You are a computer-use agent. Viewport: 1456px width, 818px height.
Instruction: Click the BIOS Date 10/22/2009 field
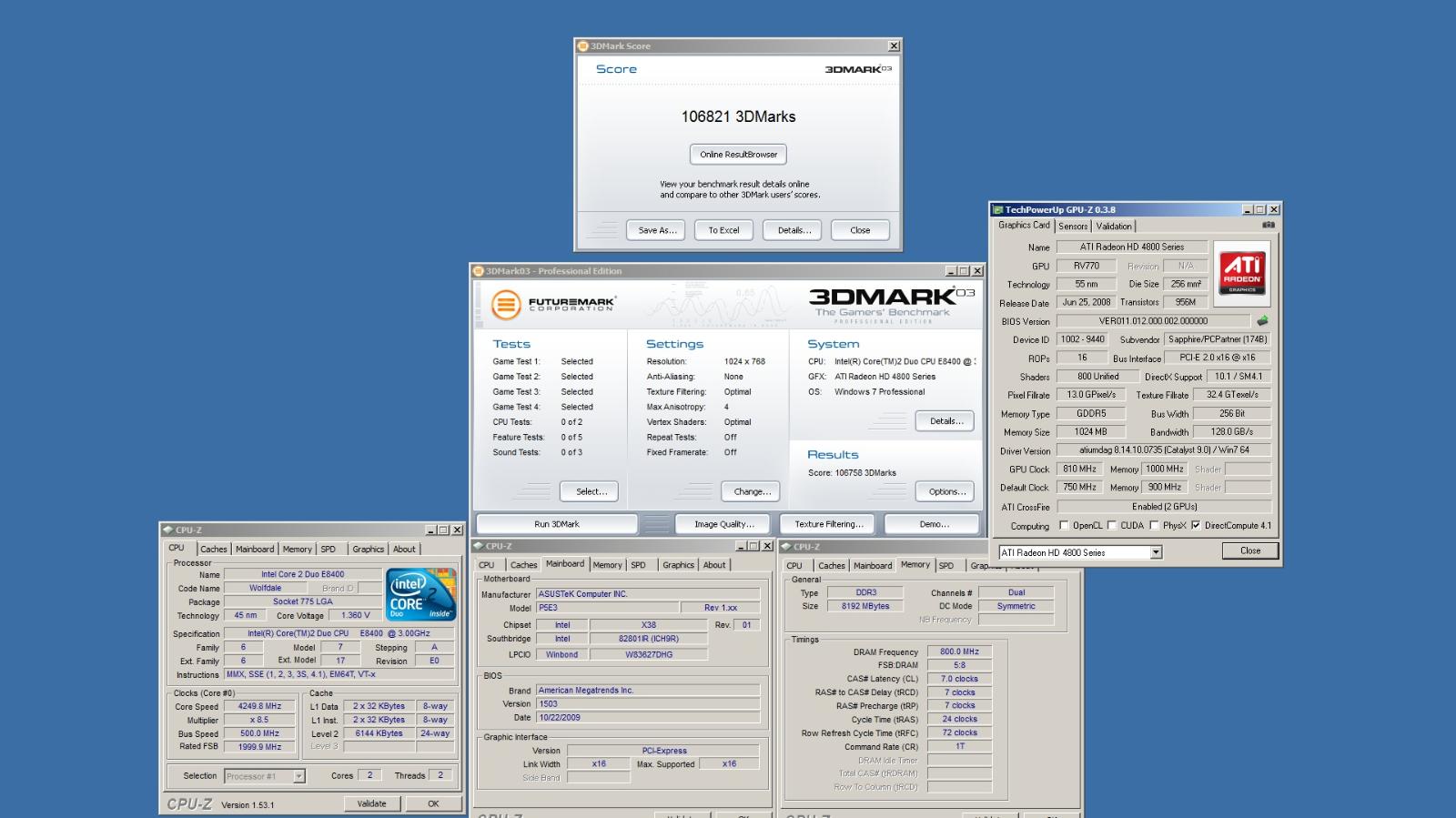click(648, 717)
